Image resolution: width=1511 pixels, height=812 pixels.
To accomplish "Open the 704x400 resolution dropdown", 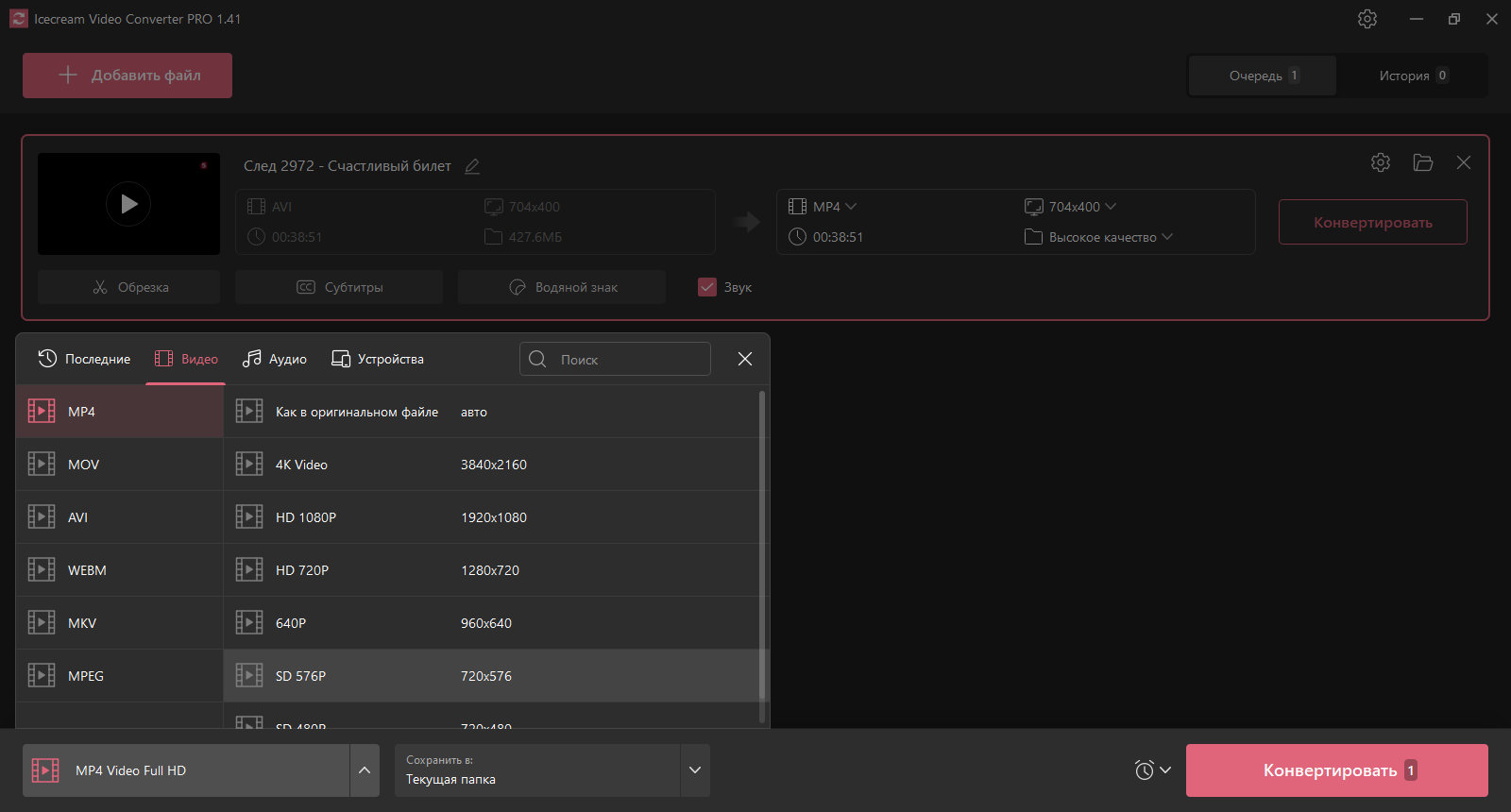I will 1071,207.
